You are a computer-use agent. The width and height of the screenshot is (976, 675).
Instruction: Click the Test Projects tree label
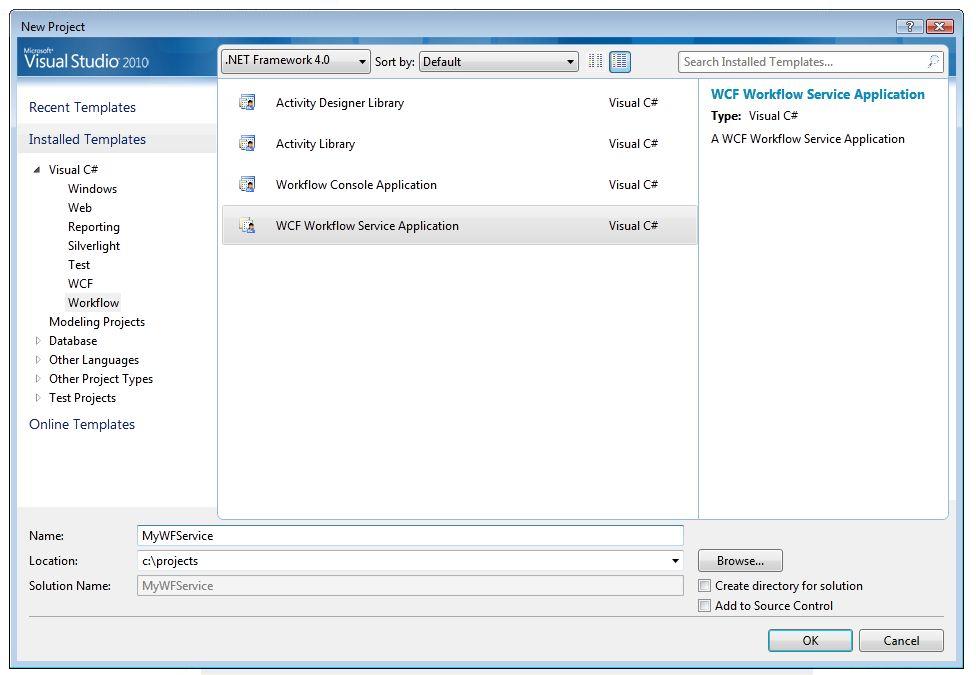tap(82, 398)
